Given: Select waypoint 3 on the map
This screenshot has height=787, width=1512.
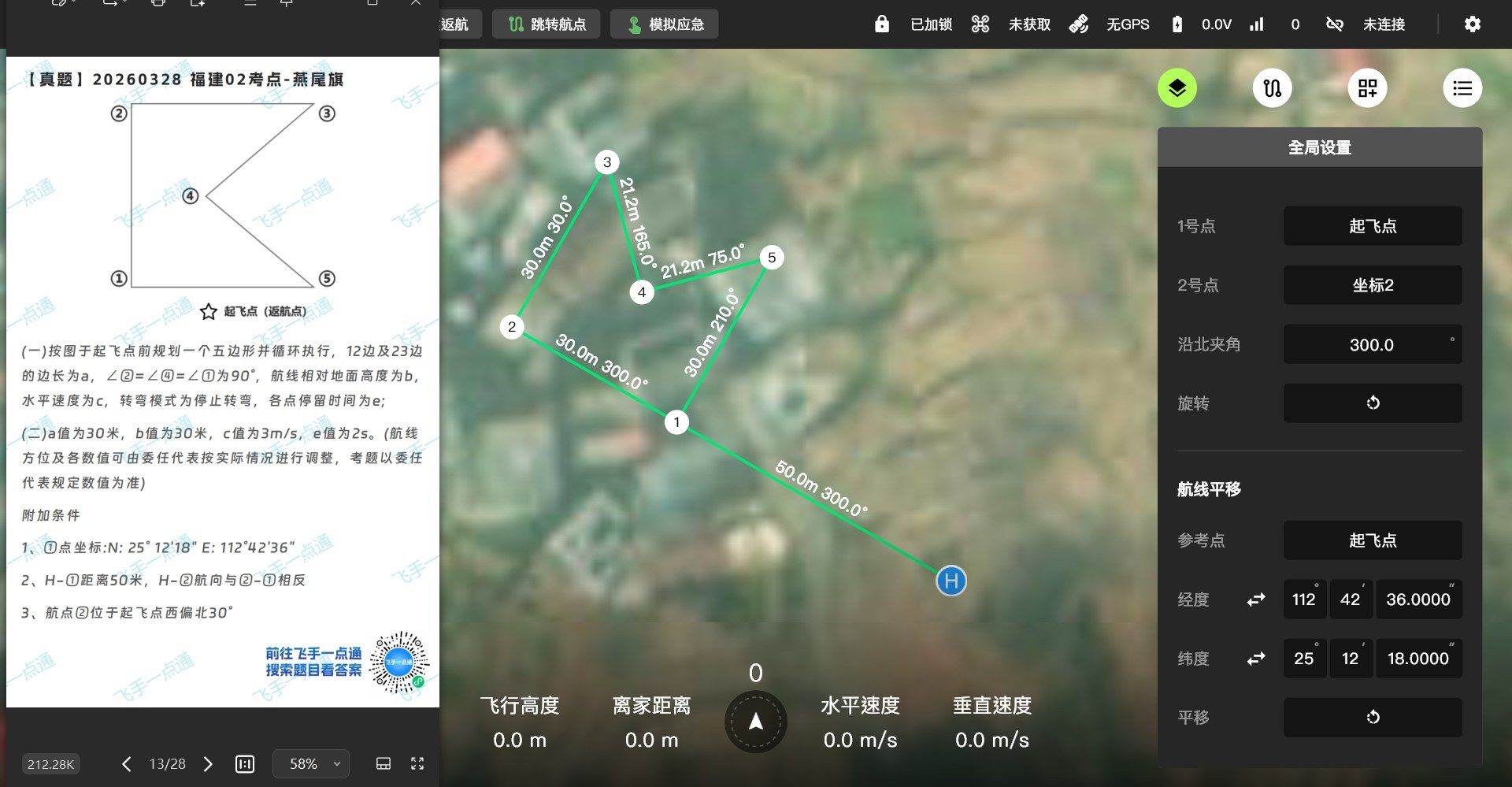Looking at the screenshot, I should pyautogui.click(x=606, y=162).
